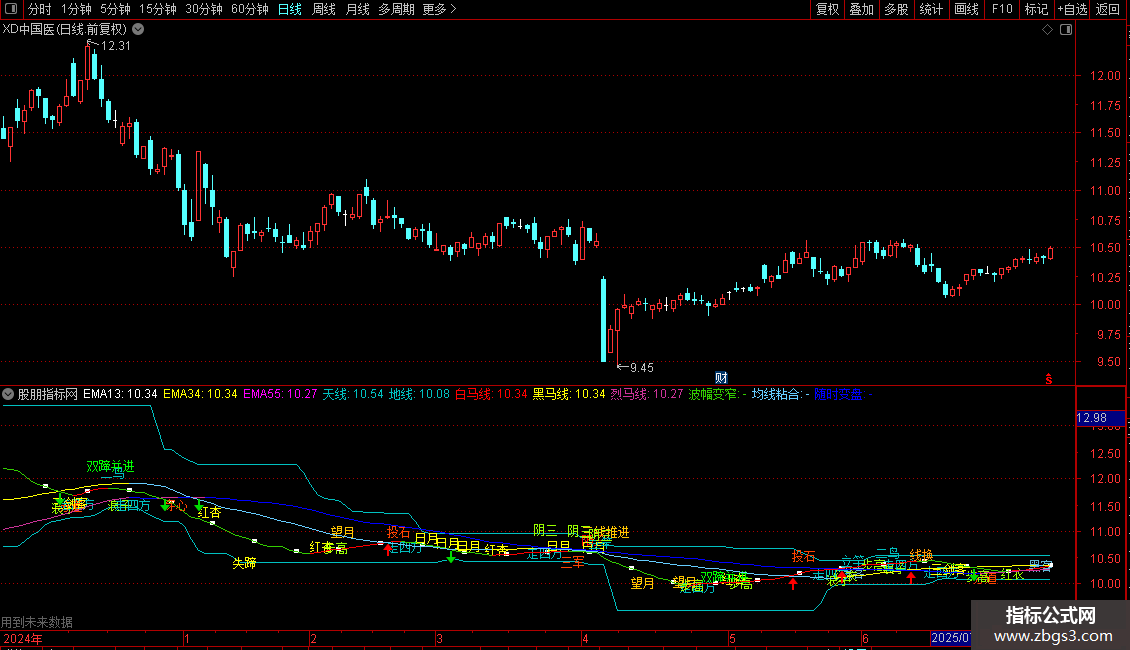Select the 1分钟 period
This screenshot has width=1130, height=650.
pos(76,9)
